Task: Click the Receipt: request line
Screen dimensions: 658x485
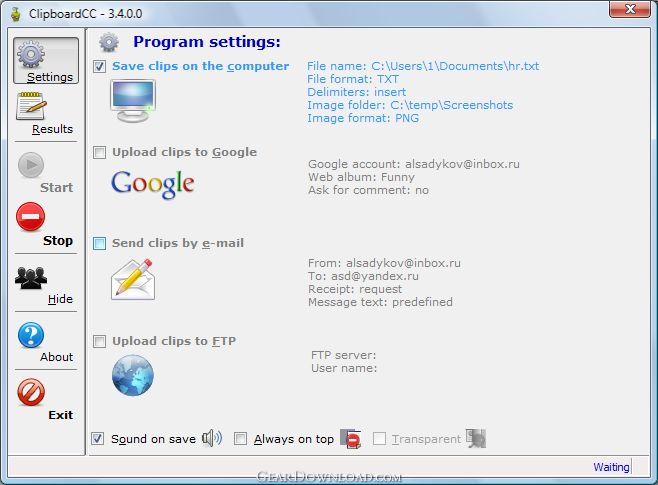Action: pyautogui.click(x=355, y=289)
